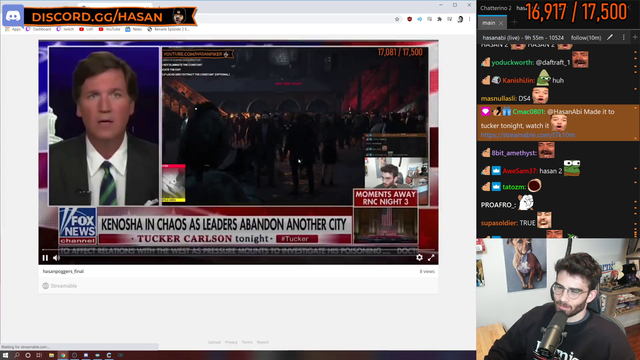This screenshot has width=640, height=360.
Task: Click the video title hasanpoggers_final
Action: click(63, 271)
